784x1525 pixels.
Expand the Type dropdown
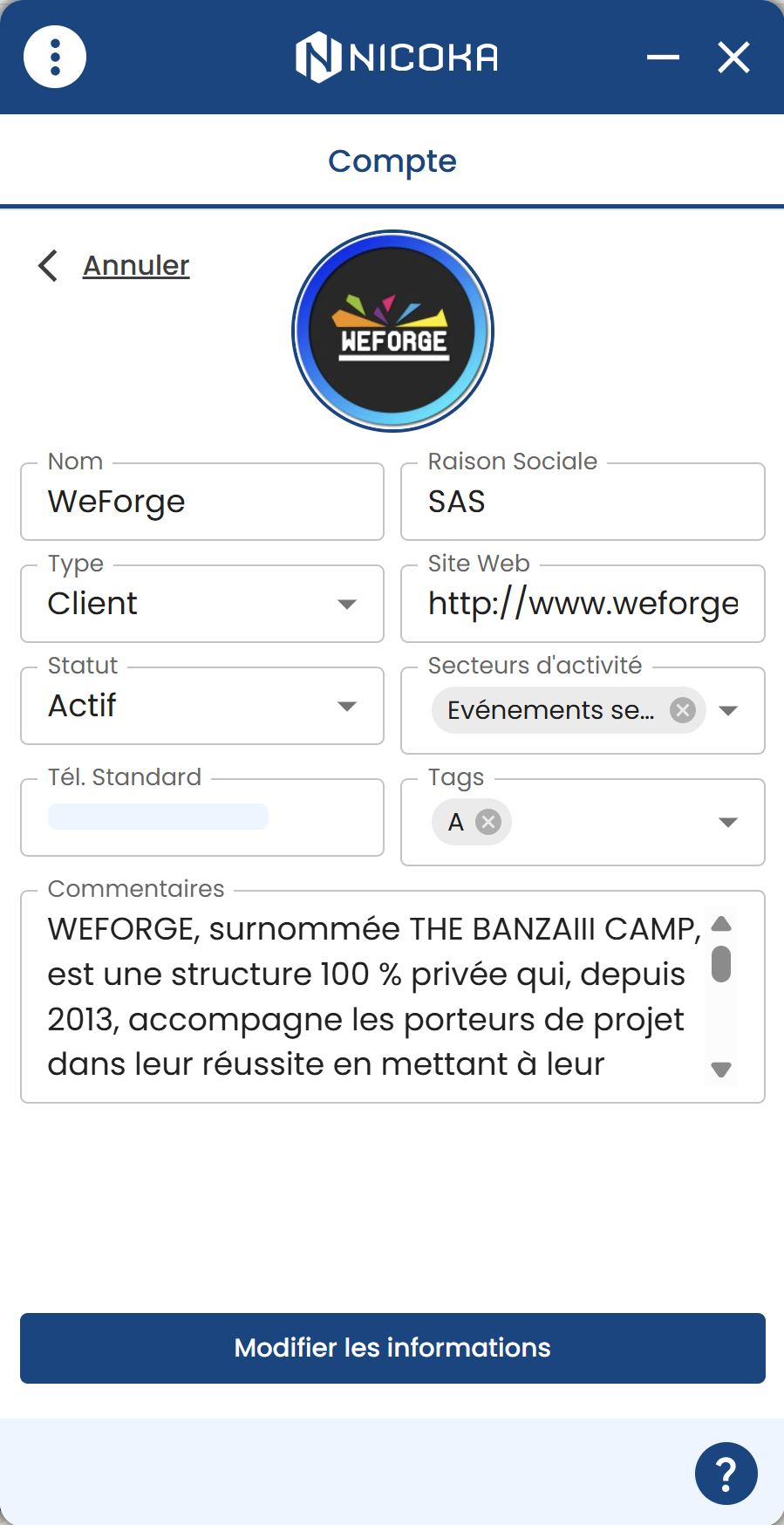(347, 605)
